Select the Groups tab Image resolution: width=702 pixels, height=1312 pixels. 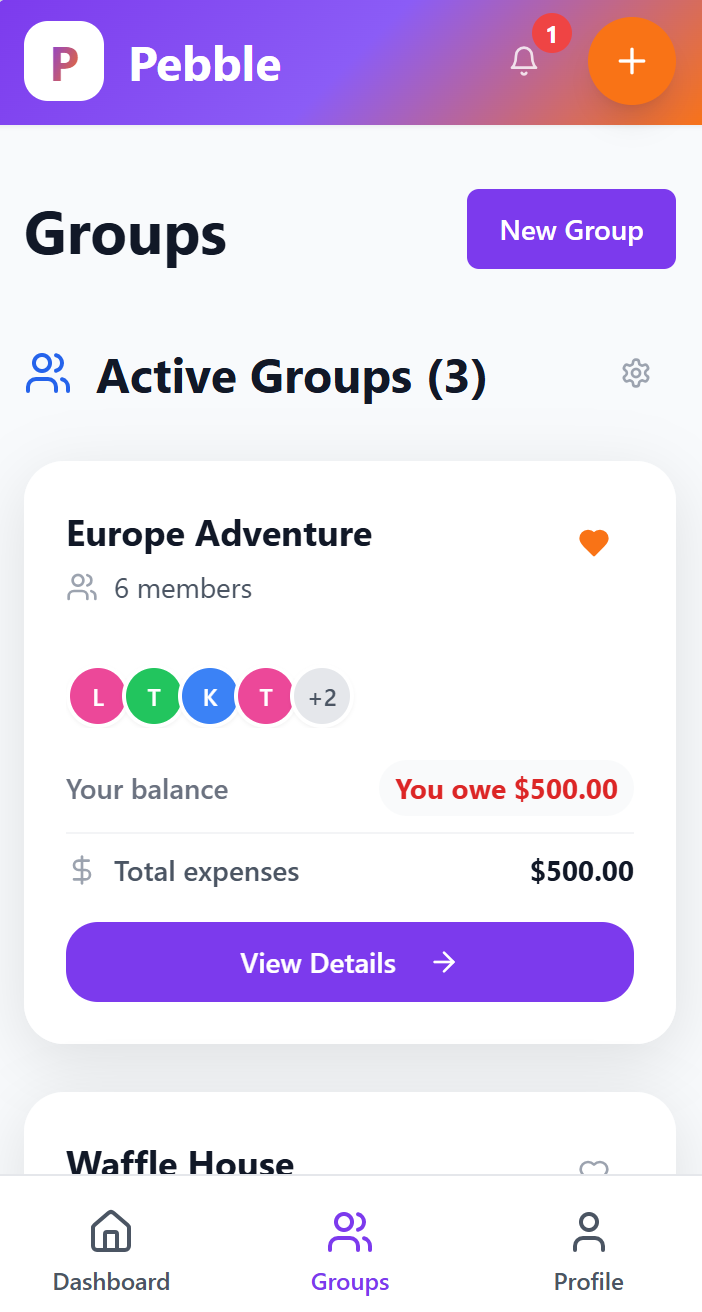tap(350, 1250)
